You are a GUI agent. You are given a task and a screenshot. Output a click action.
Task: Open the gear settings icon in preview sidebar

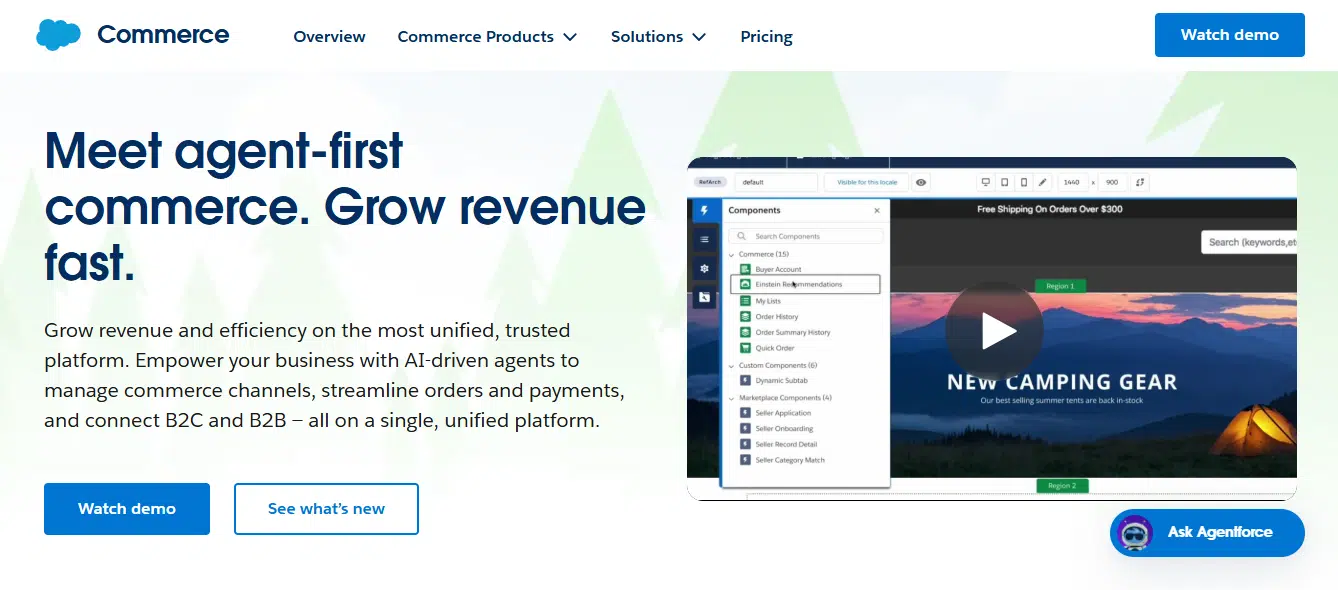(704, 268)
